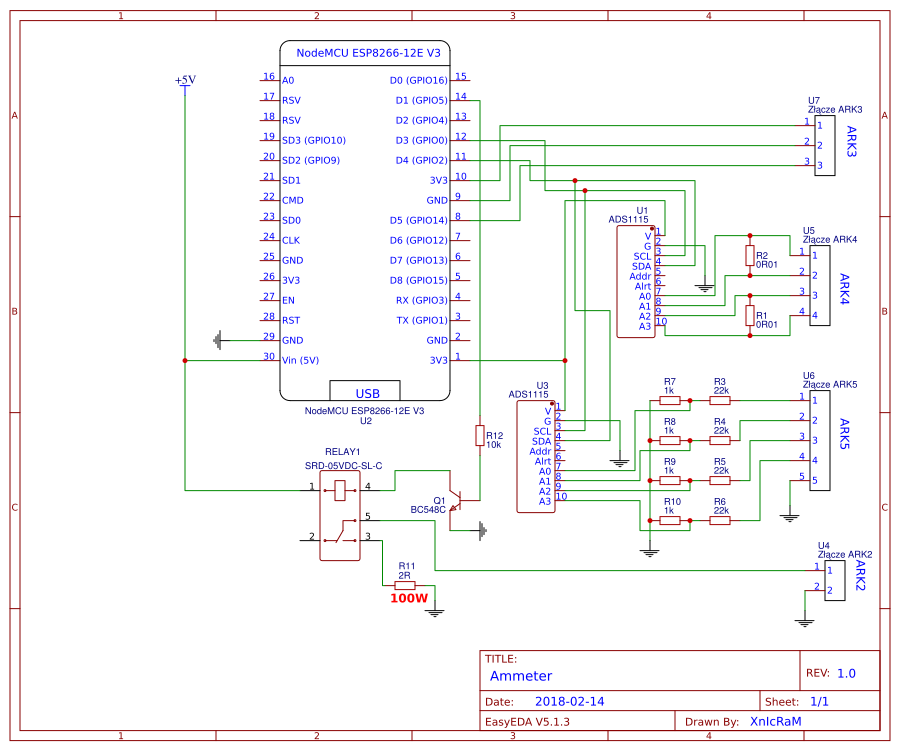Click the ARK2 connector U4

833,580
